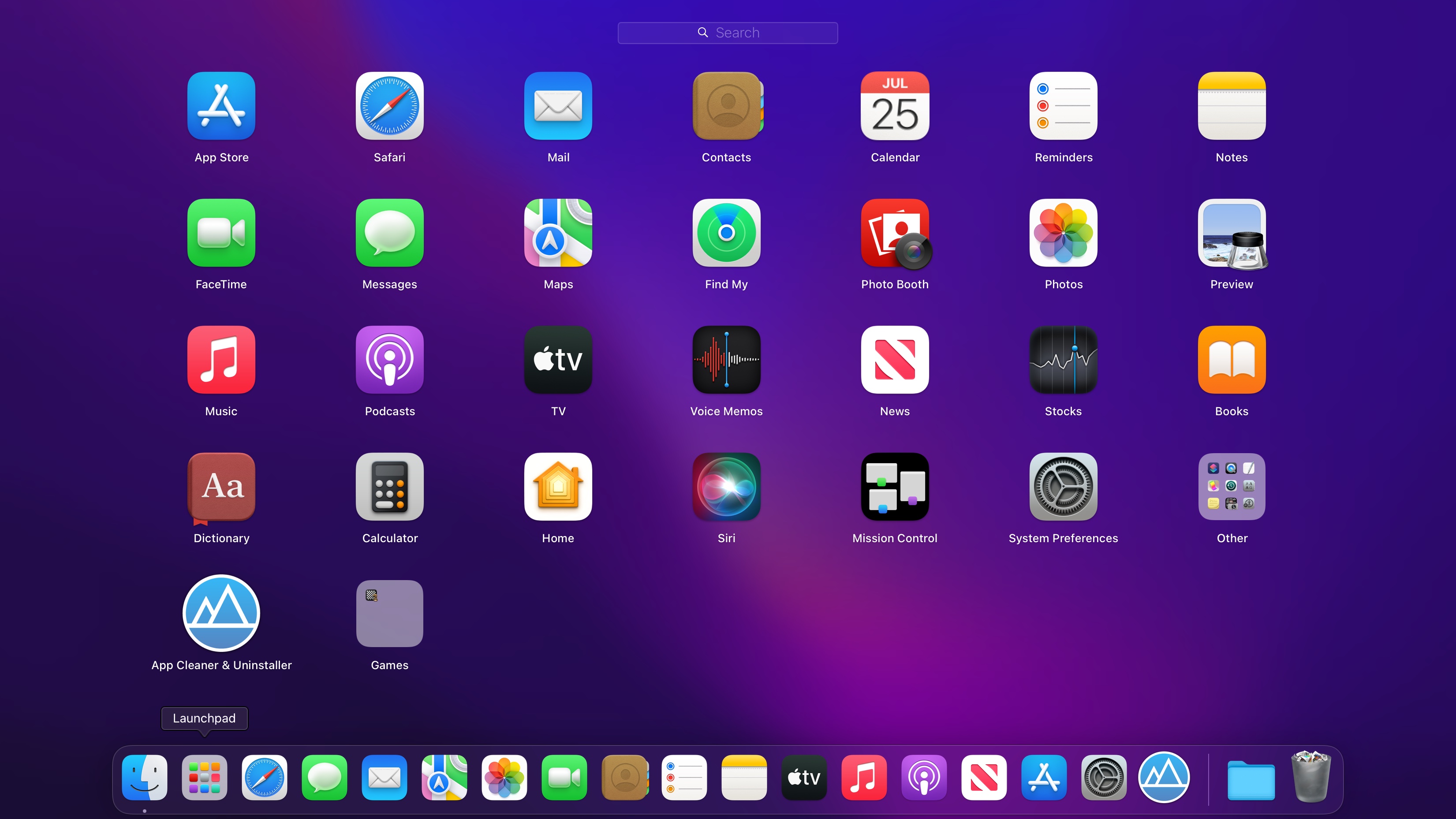Click the Launchpad icon in the Dock
Image resolution: width=1456 pixels, height=819 pixels.
[205, 778]
